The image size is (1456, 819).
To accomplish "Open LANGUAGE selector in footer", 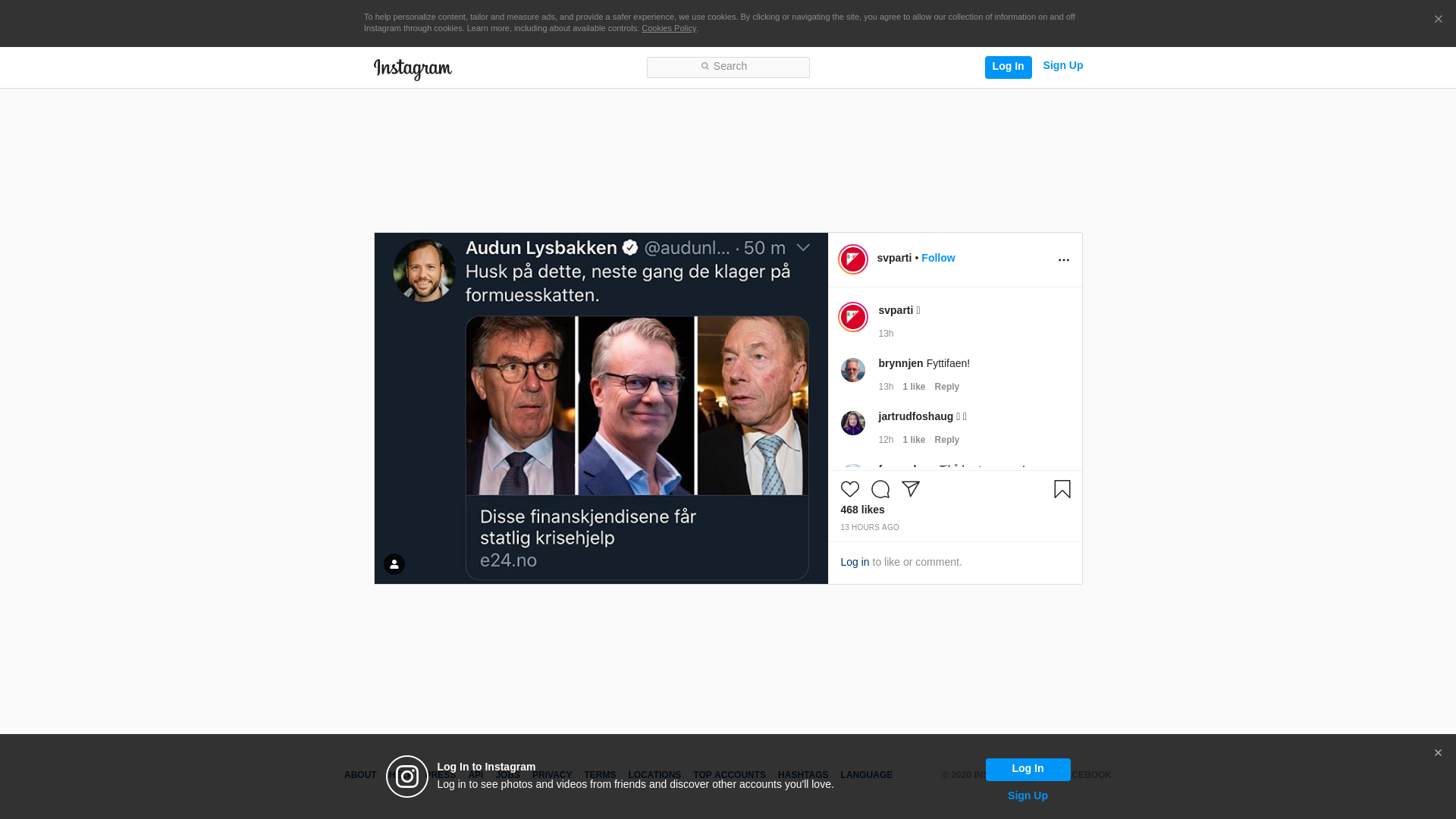I will click(x=866, y=775).
